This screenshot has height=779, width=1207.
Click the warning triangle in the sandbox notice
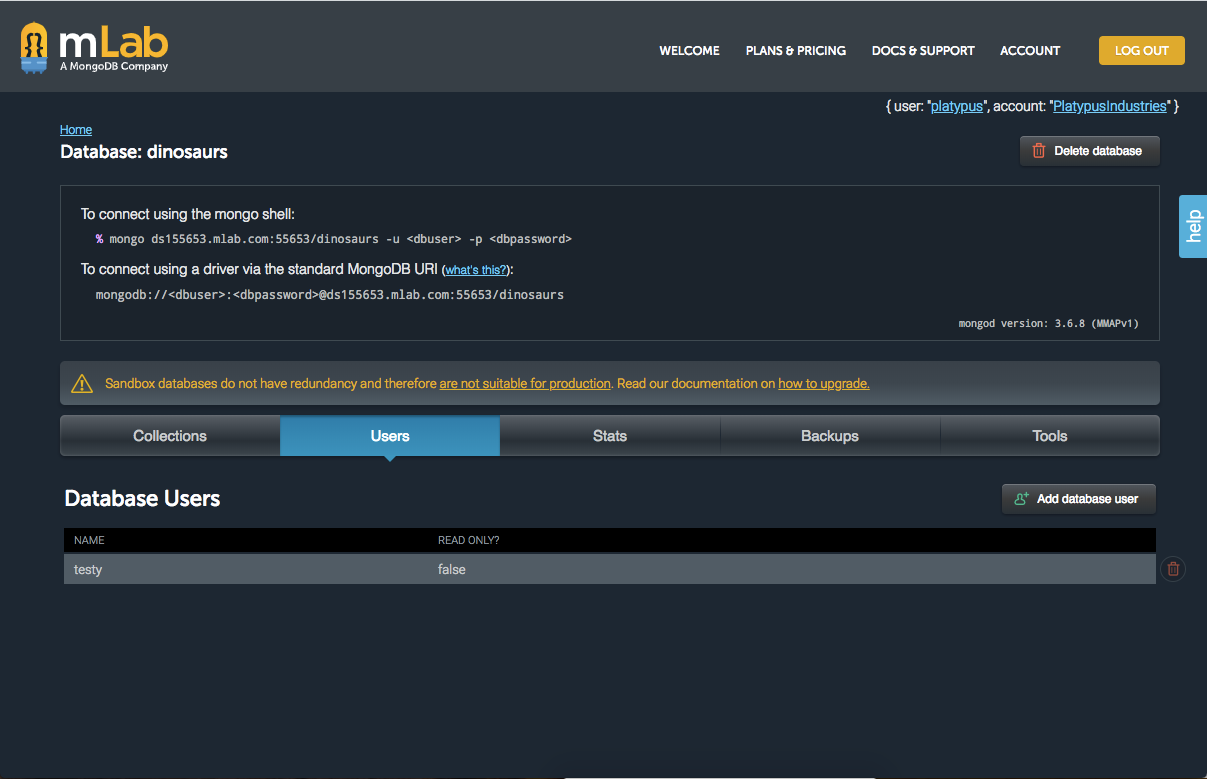tap(82, 382)
